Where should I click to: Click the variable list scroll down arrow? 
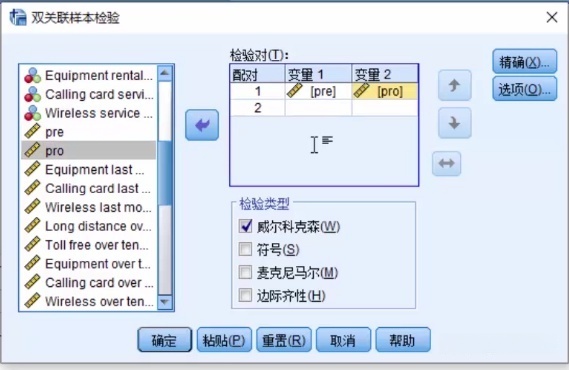pos(165,301)
